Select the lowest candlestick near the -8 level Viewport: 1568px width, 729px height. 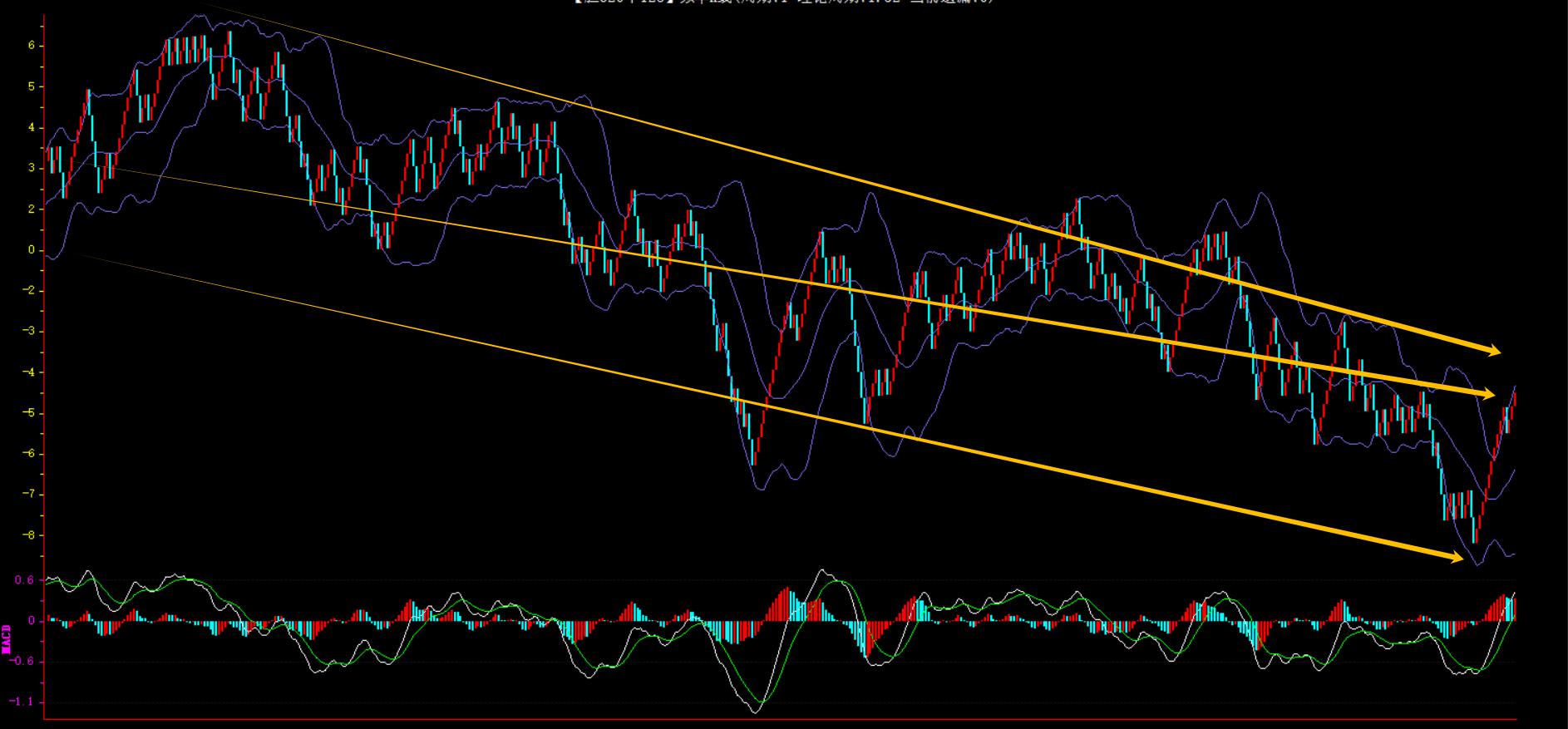click(x=1474, y=532)
